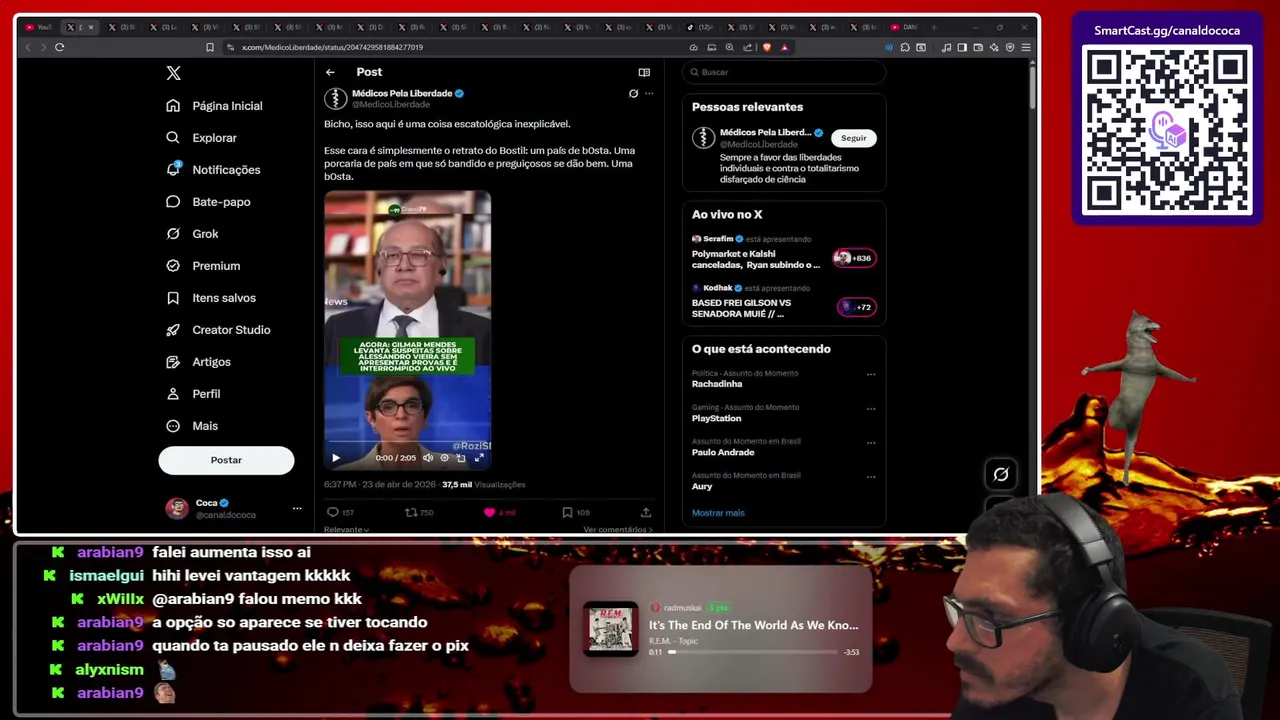Click @MedicoLiberdade handle in post
The image size is (1280, 720).
[x=391, y=104]
